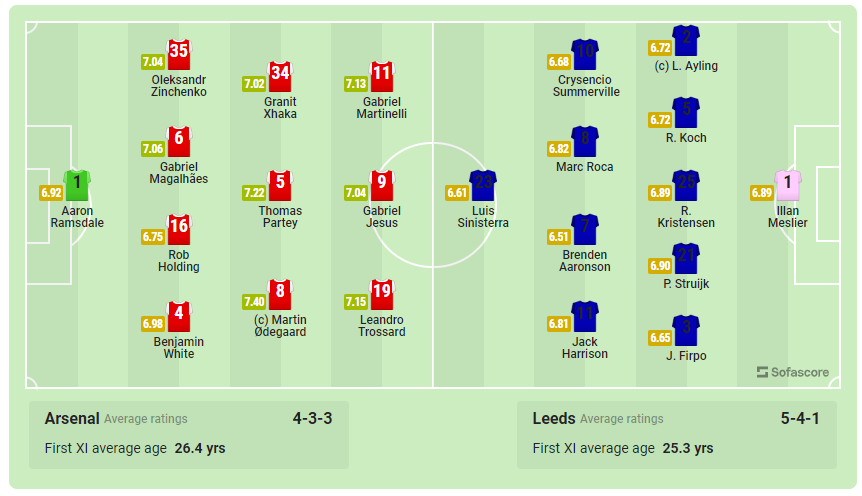Click Aaron Ramsdale's green goalkeeper shirt
Screen dimensions: 862x496
pyautogui.click(x=77, y=186)
